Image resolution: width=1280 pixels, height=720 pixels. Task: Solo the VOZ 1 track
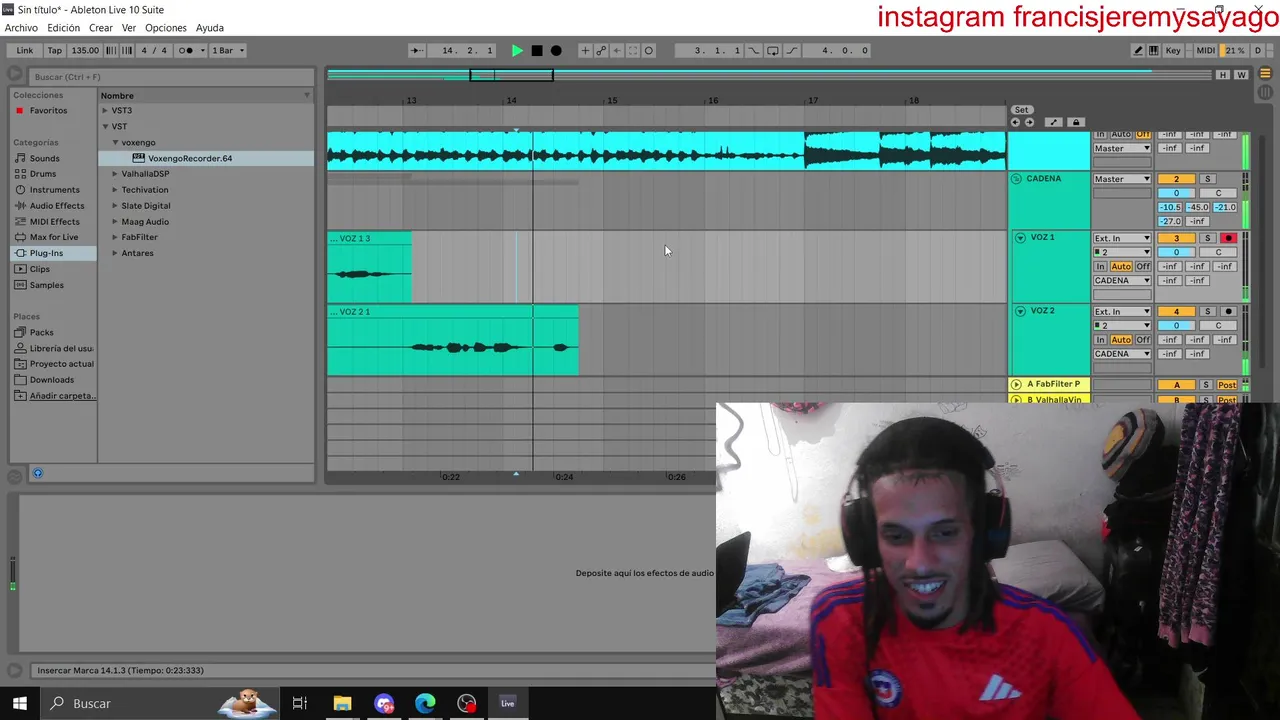coord(1207,238)
